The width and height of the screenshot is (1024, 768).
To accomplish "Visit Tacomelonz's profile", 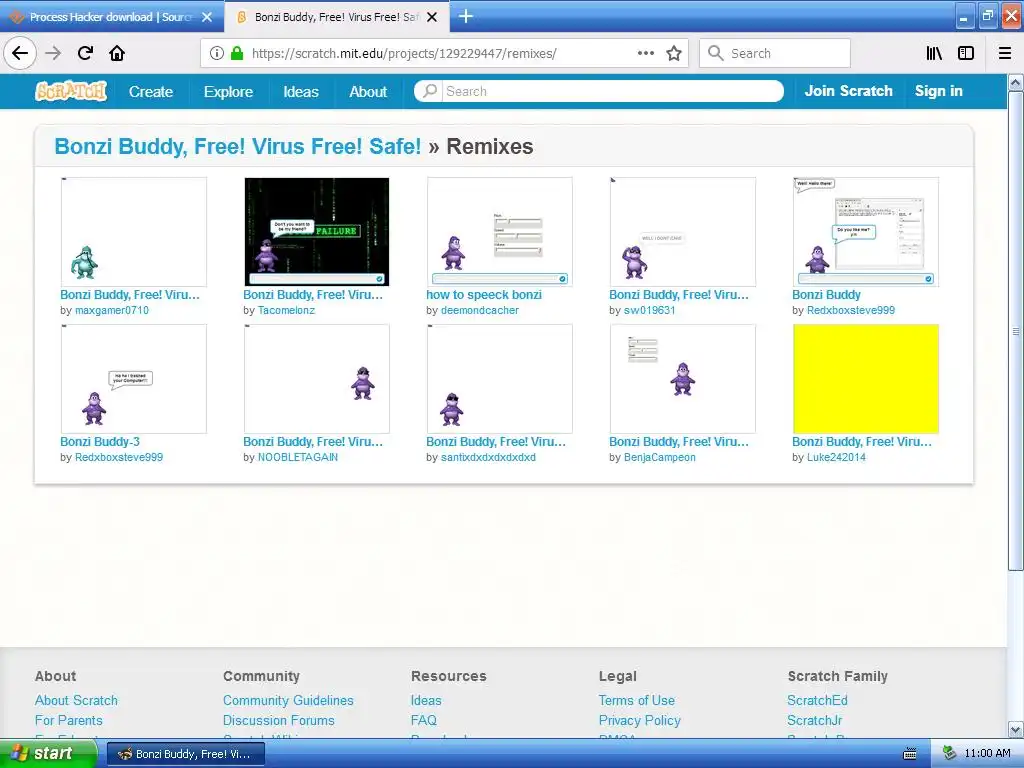I will (286, 310).
